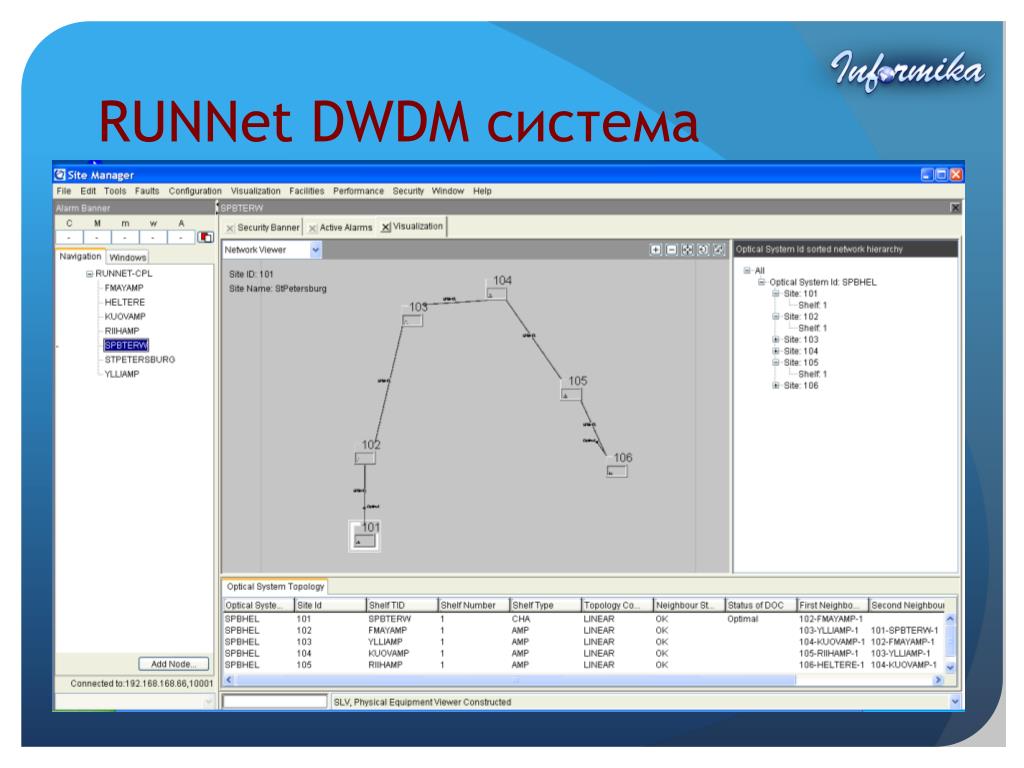Select the Optical System Topology tab
This screenshot has height=768, width=1024.
(x=275, y=586)
